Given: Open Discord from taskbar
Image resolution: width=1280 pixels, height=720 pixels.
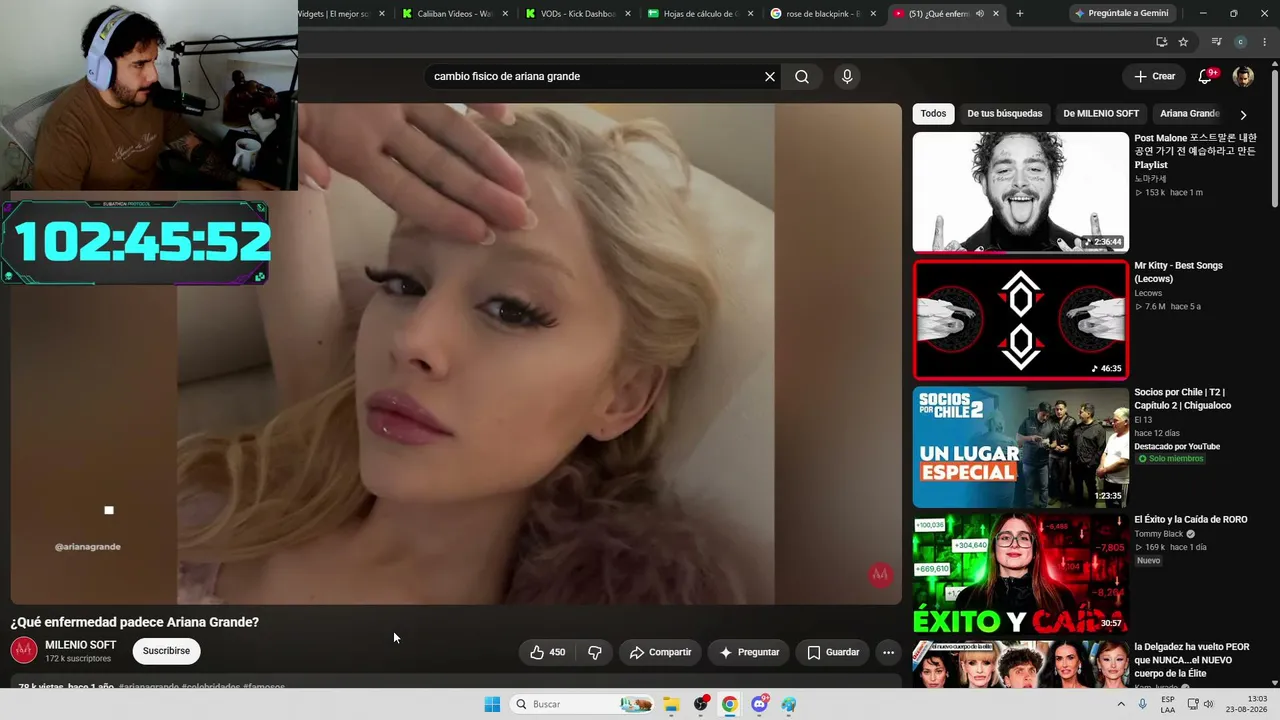Looking at the screenshot, I should coord(760,704).
